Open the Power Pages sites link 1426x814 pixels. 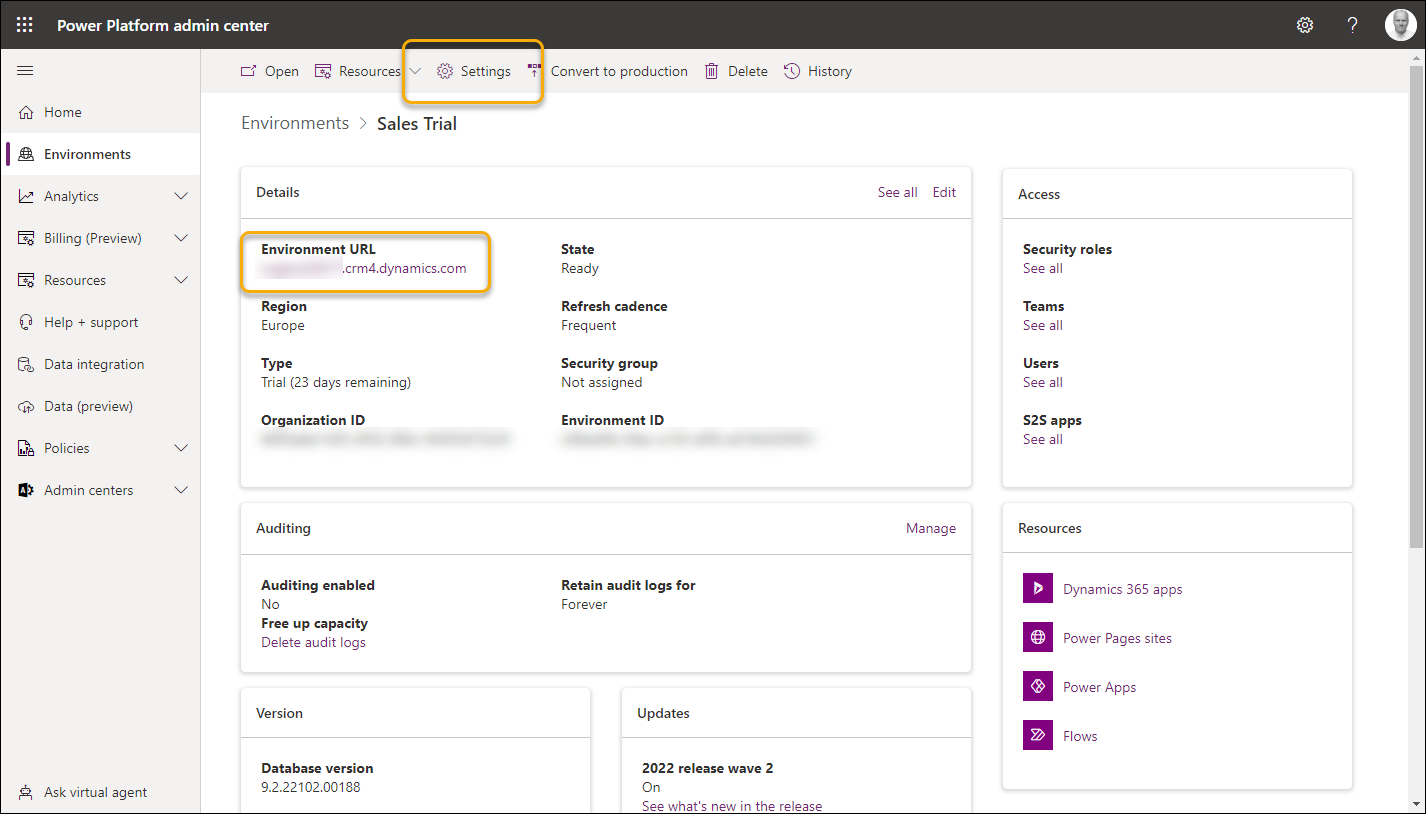pyautogui.click(x=1117, y=638)
